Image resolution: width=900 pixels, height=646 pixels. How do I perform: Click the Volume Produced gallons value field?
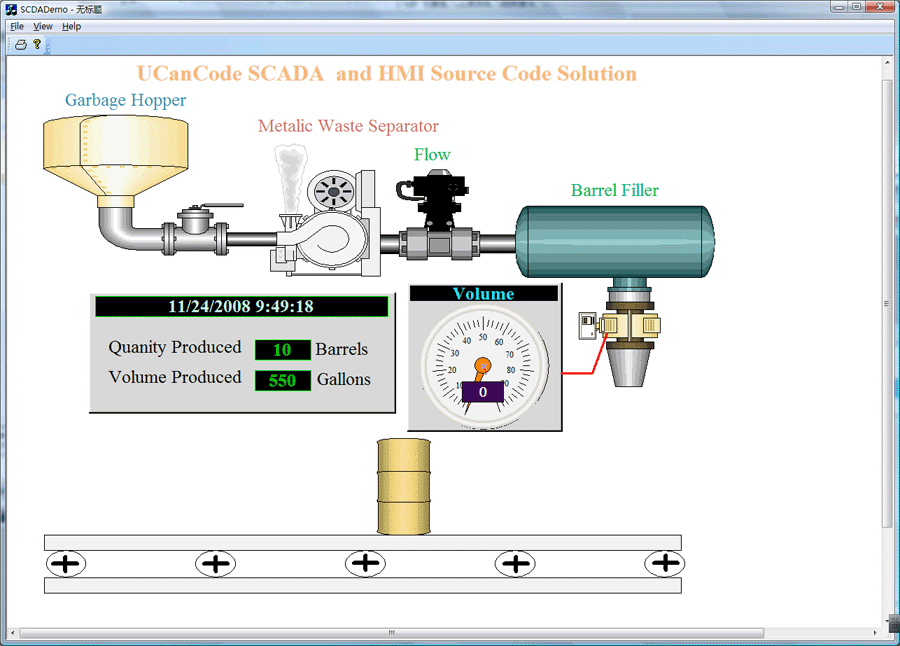pyautogui.click(x=282, y=380)
